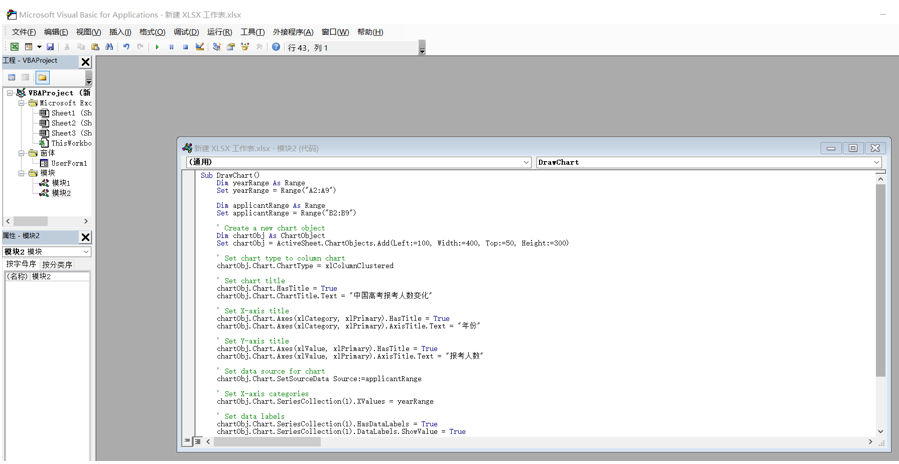Click the Find binoculars icon
This screenshot has width=899, height=464.
tap(109, 47)
